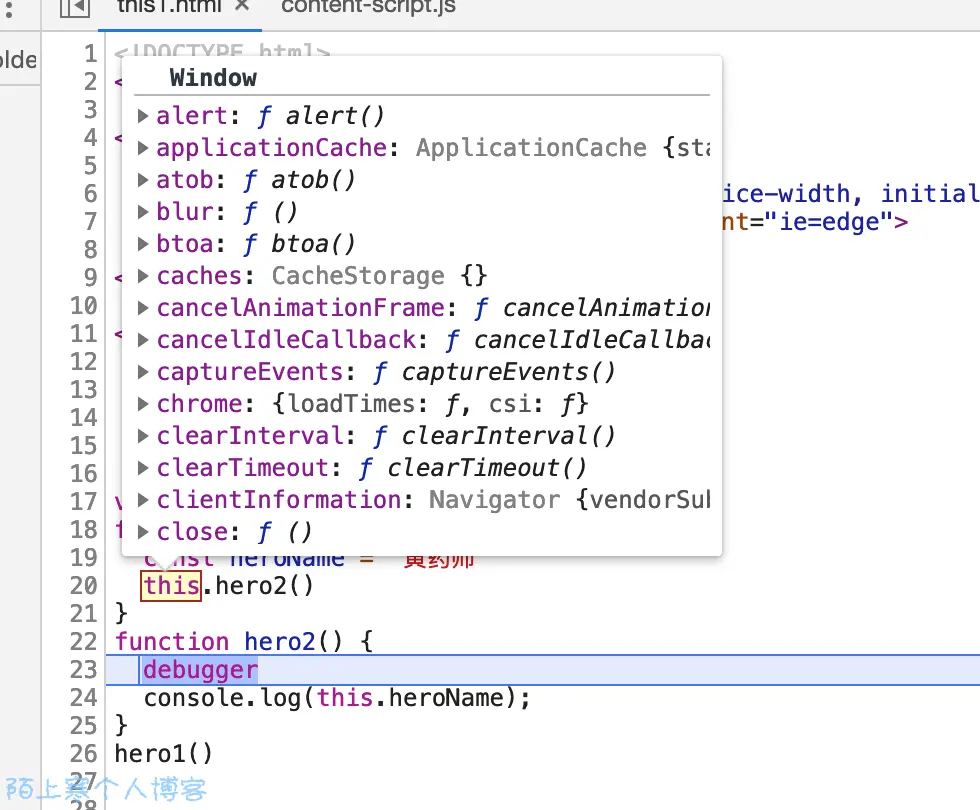Expand the chrome property
The height and width of the screenshot is (810, 980).
click(x=143, y=404)
